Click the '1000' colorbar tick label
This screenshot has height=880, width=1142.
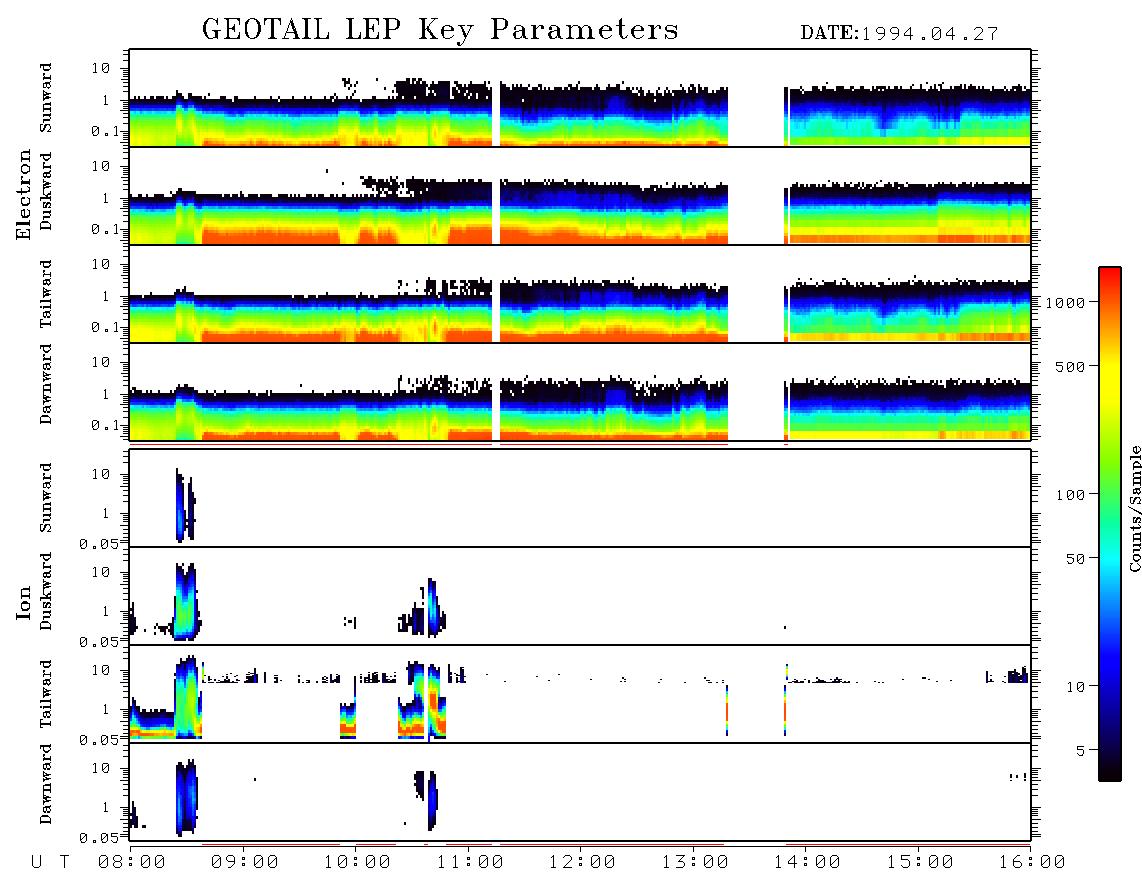click(x=1065, y=302)
